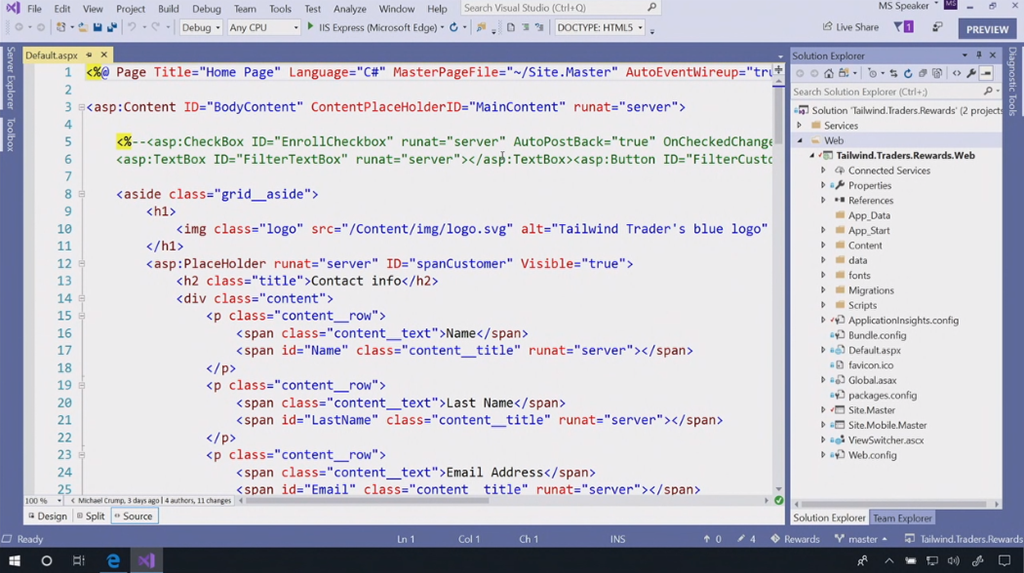Image resolution: width=1024 pixels, height=573 pixels.
Task: Click the View Code icon in Solution Explorer
Action: pyautogui.click(x=956, y=73)
